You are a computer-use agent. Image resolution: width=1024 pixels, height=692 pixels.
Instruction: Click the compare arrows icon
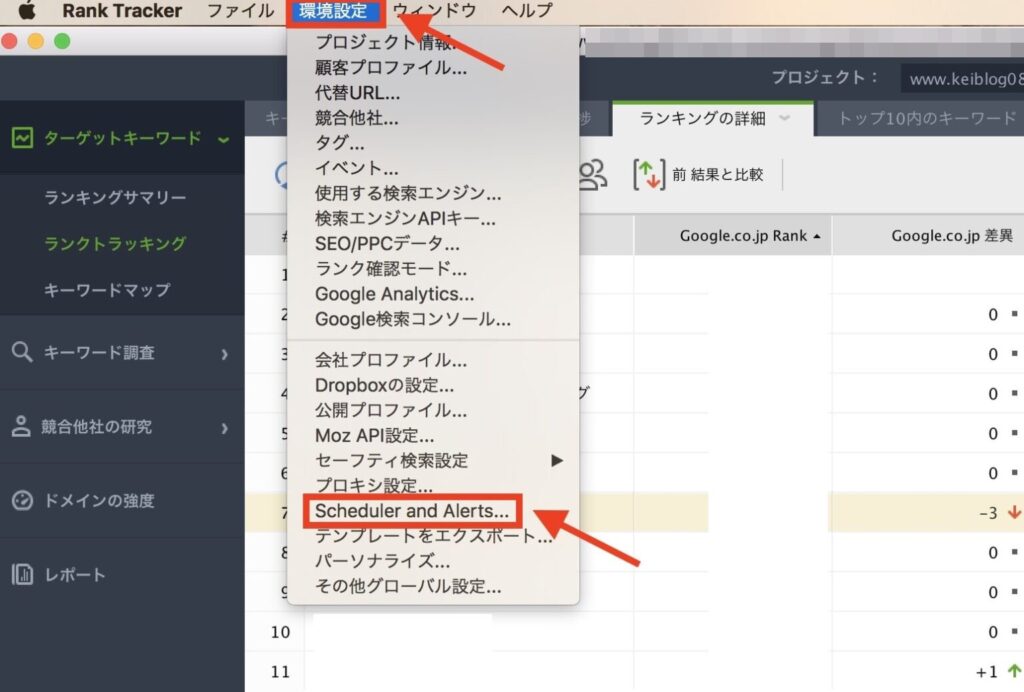click(648, 175)
